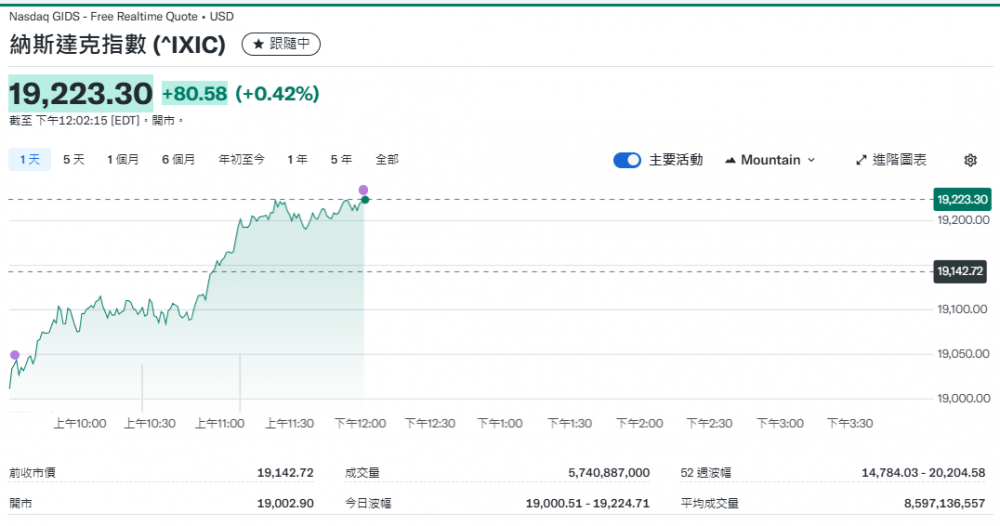Click purple event marker at chart's left edge
This screenshot has height=526, width=1000.
pos(14,355)
